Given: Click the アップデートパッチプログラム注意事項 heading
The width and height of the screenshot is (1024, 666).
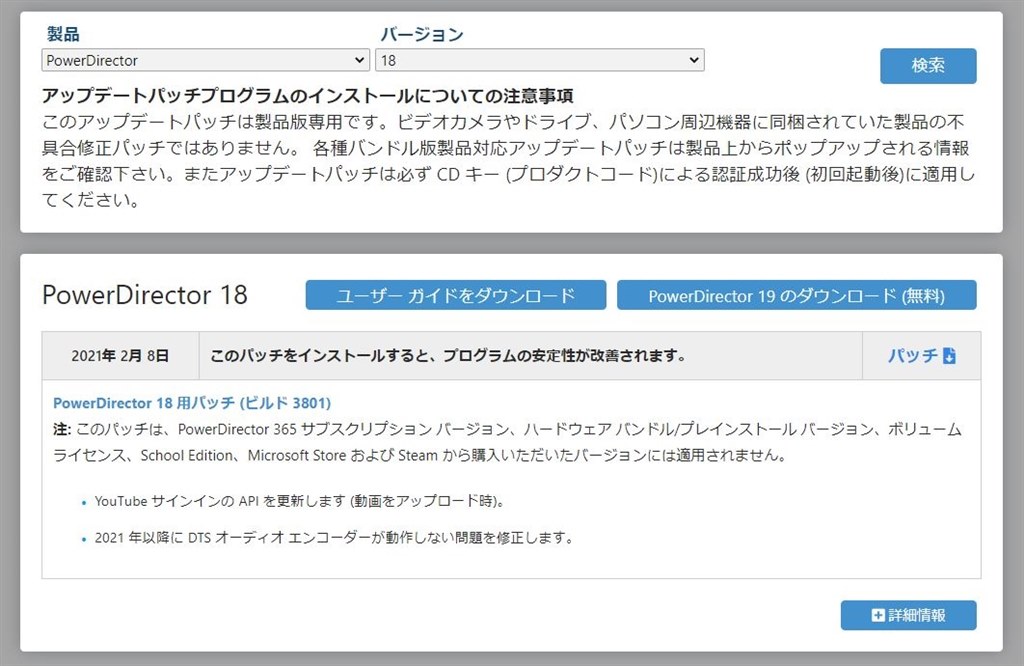Looking at the screenshot, I should [x=308, y=96].
